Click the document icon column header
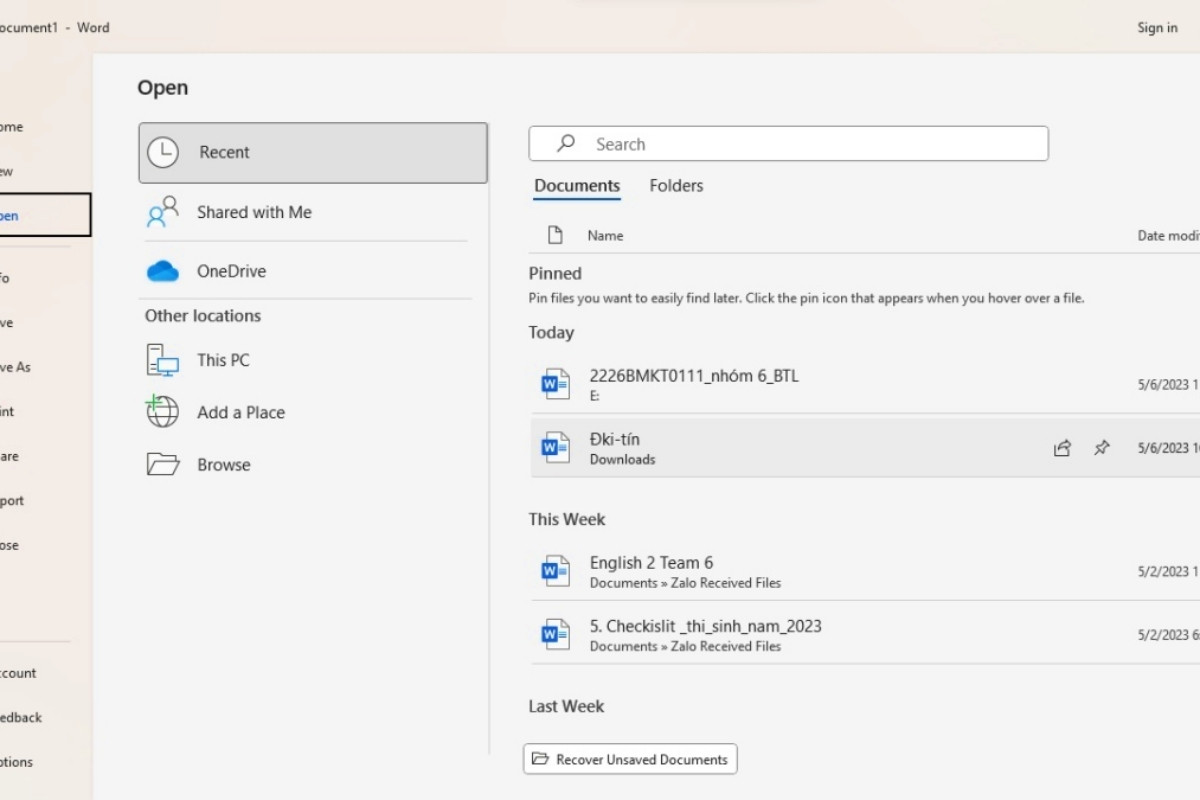 click(555, 236)
